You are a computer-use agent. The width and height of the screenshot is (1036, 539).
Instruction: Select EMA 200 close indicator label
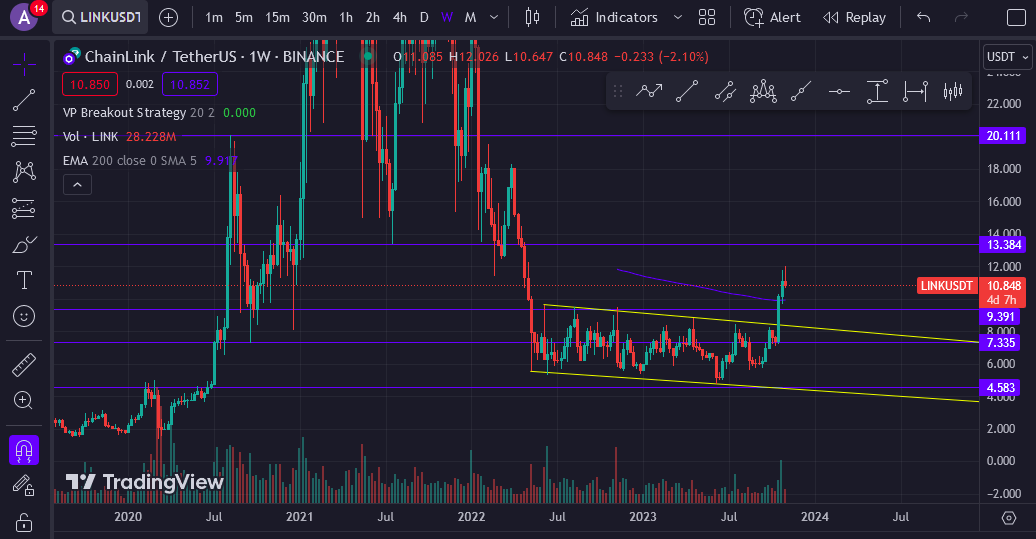point(130,161)
